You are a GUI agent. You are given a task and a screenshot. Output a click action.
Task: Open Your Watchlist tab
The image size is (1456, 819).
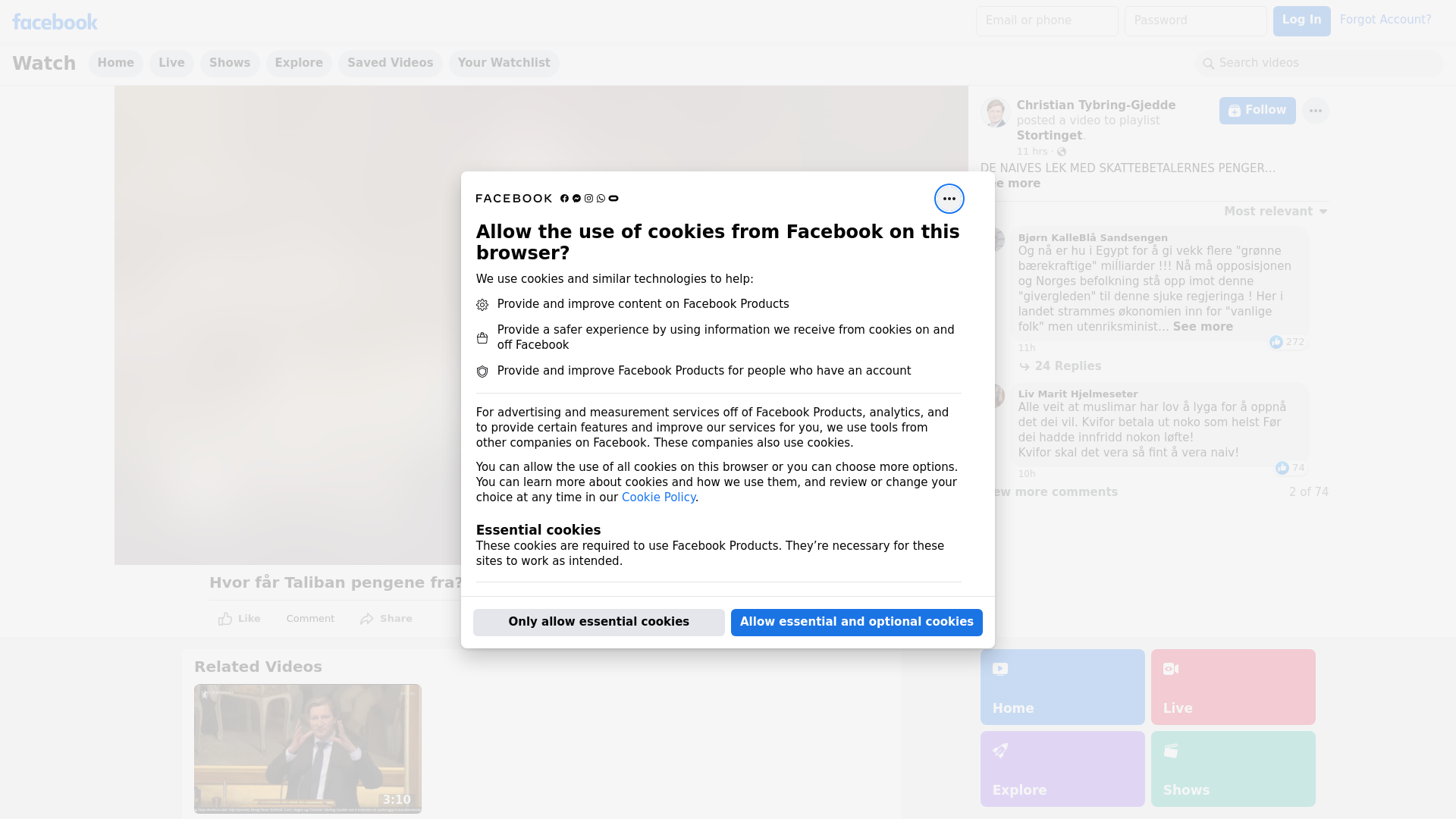tap(504, 64)
